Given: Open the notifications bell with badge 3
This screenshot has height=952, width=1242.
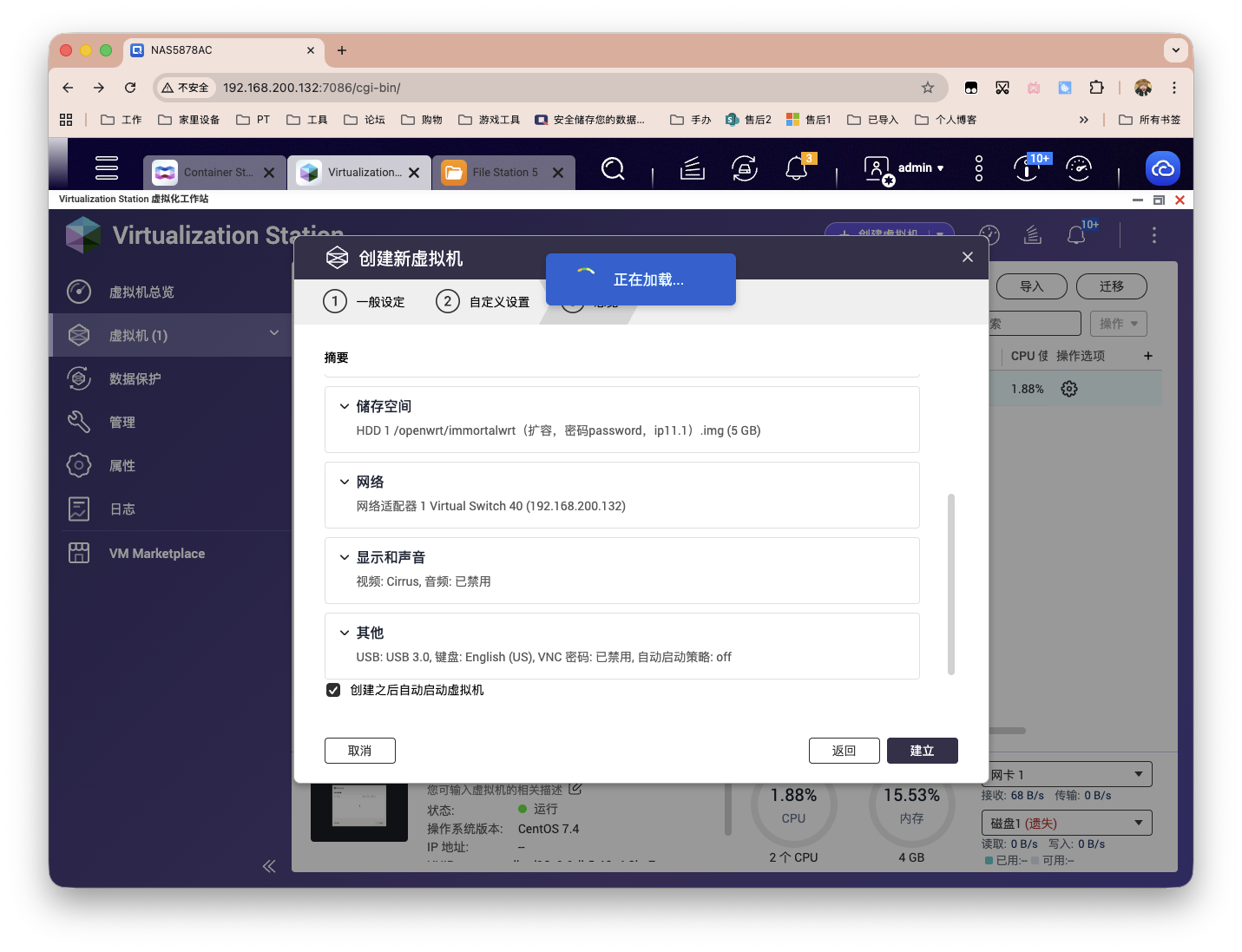Looking at the screenshot, I should point(797,168).
